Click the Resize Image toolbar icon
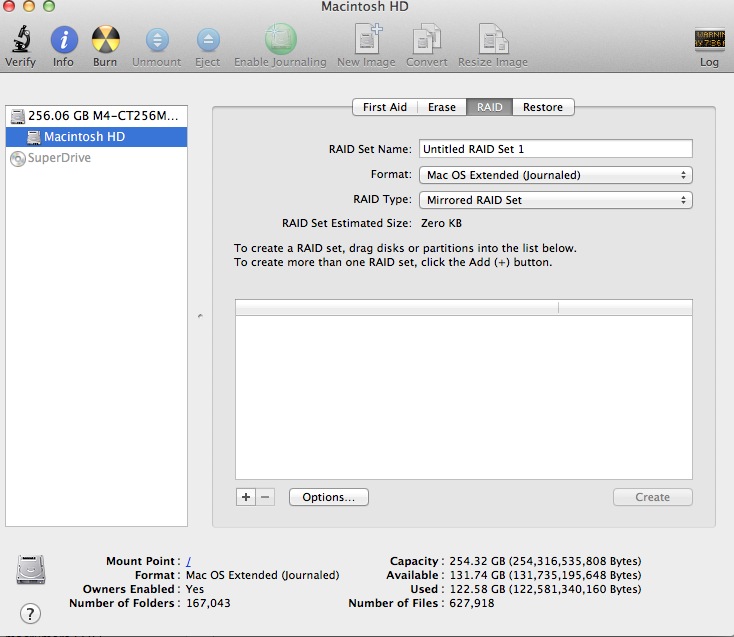Viewport: 734px width, 637px height. [x=493, y=39]
